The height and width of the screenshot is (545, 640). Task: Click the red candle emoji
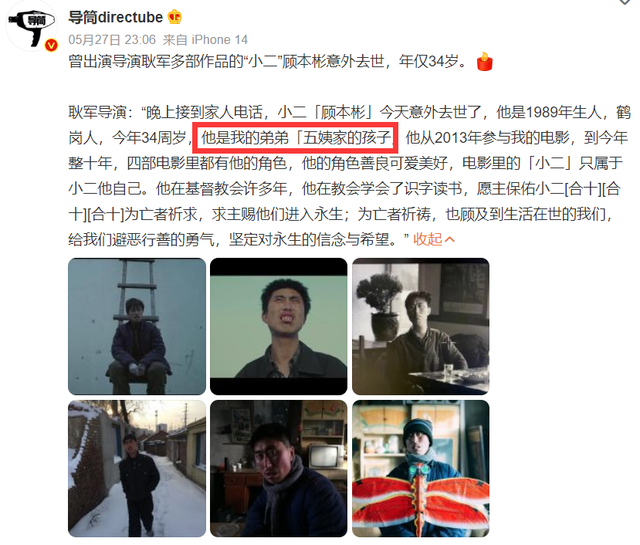(x=484, y=62)
